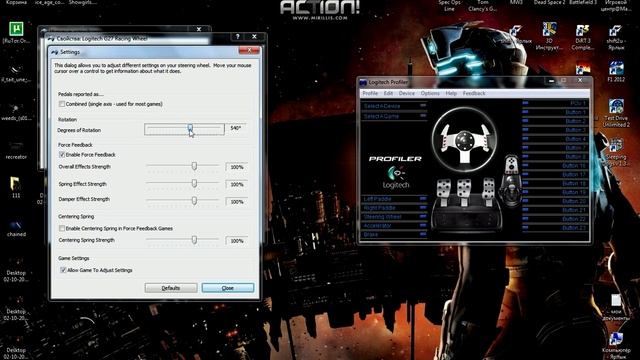Click the Damper Effect Strength slider
The height and width of the screenshot is (360, 640).
(182, 201)
